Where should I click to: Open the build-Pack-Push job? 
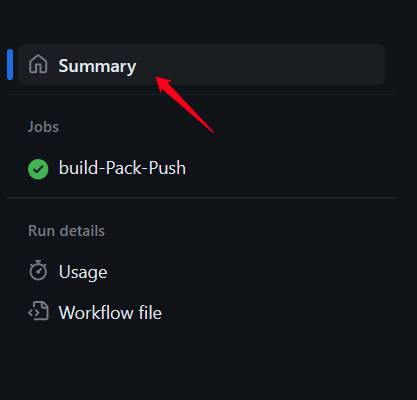click(x=201, y=168)
